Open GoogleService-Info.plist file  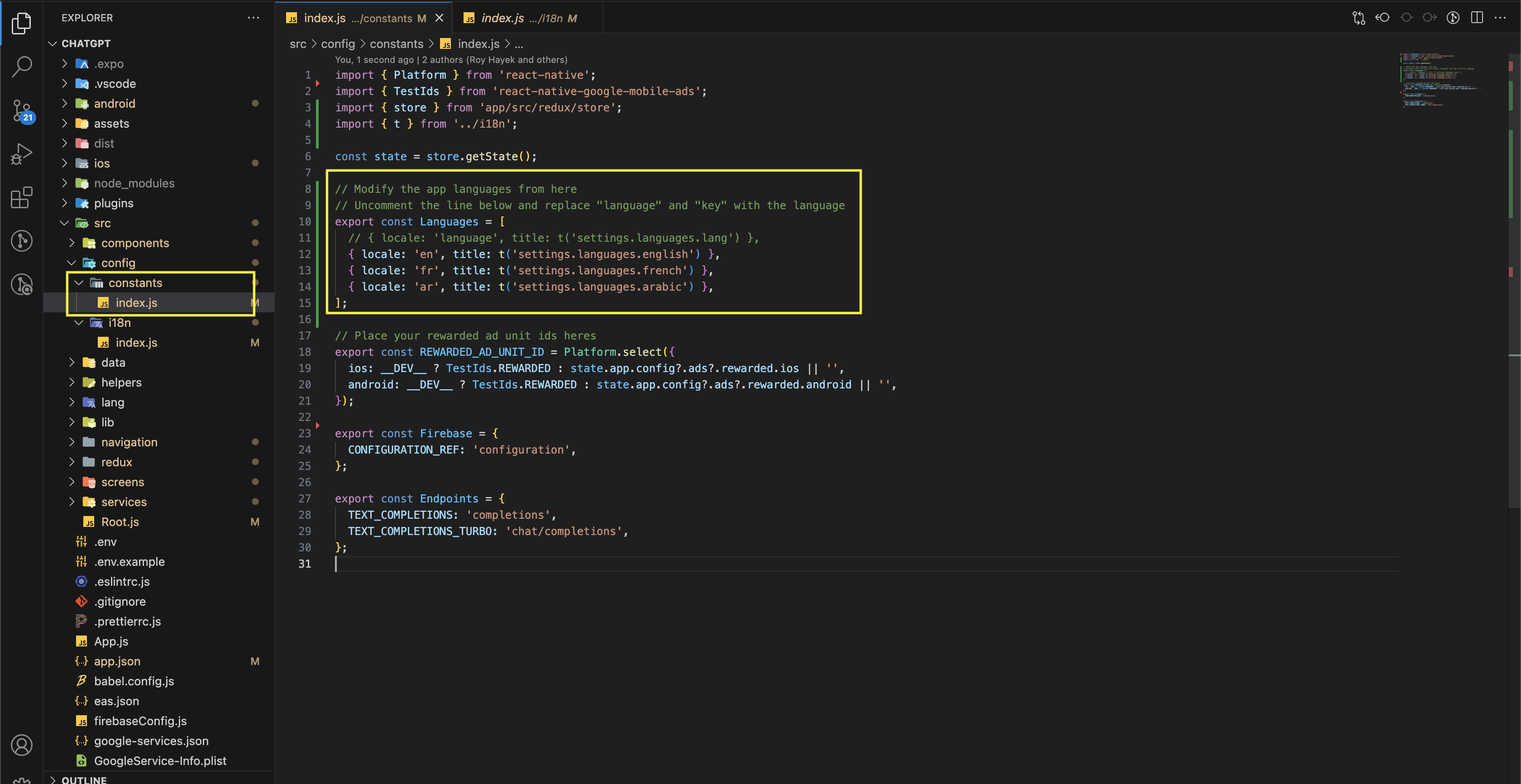click(159, 761)
